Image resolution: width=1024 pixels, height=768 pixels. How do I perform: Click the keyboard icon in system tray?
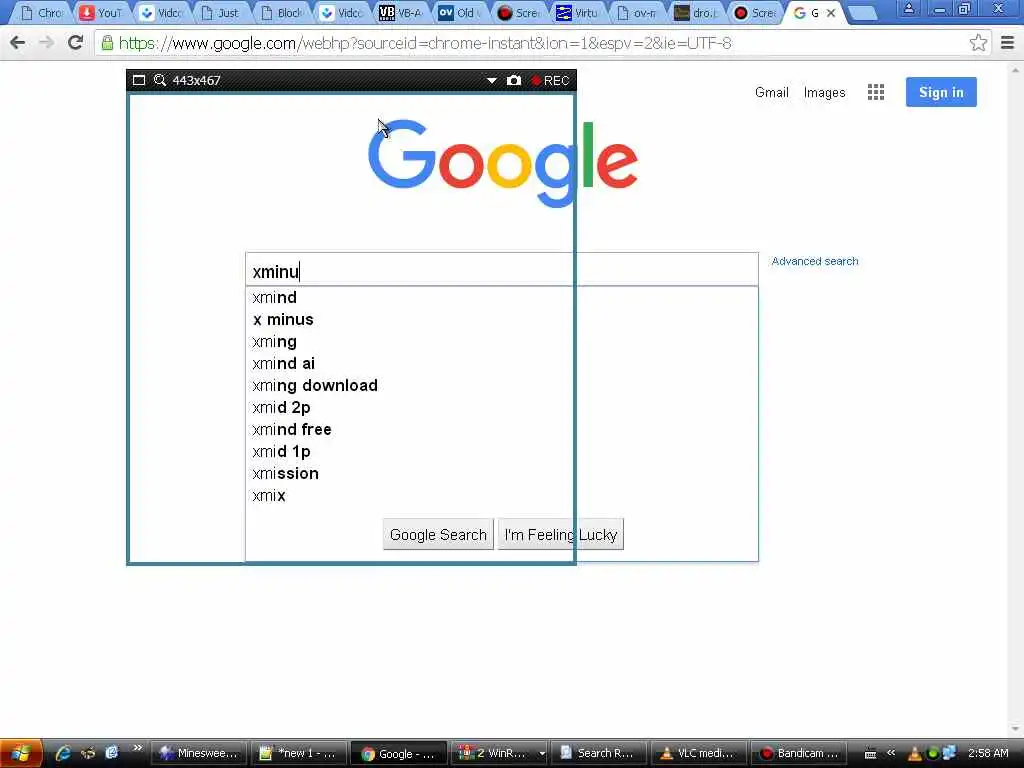(871, 754)
